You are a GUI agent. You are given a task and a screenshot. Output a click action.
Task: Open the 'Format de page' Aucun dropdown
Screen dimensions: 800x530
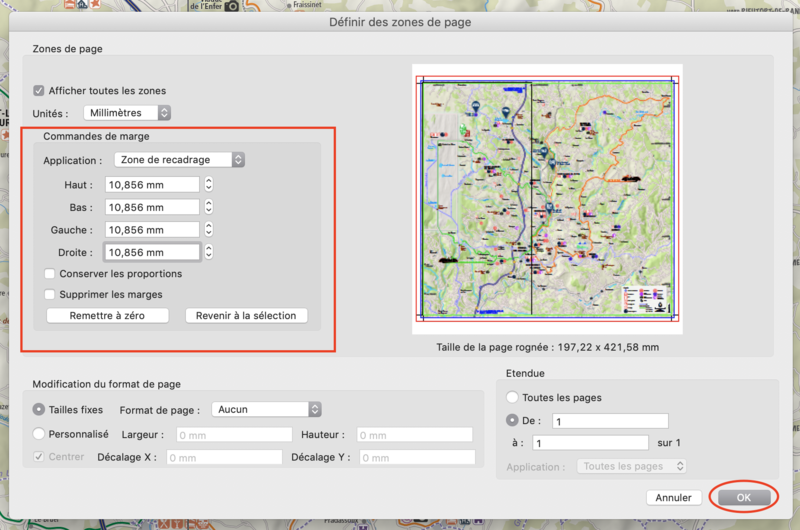click(x=267, y=409)
